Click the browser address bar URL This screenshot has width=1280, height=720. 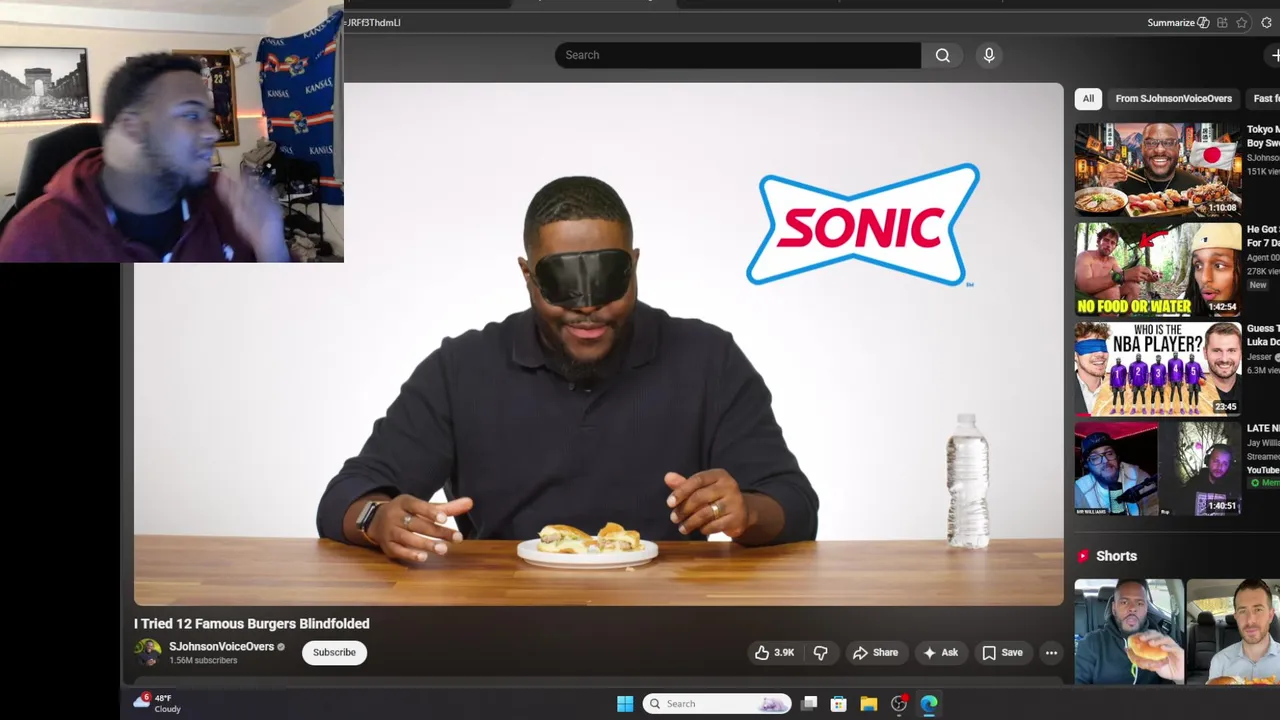point(373,22)
